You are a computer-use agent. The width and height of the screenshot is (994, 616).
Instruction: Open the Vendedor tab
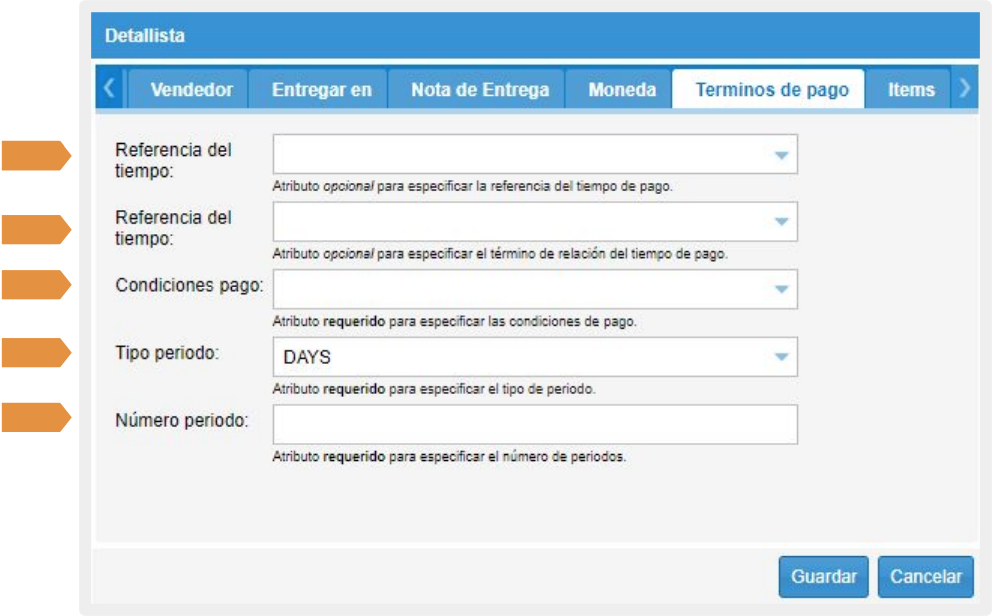pos(191,90)
